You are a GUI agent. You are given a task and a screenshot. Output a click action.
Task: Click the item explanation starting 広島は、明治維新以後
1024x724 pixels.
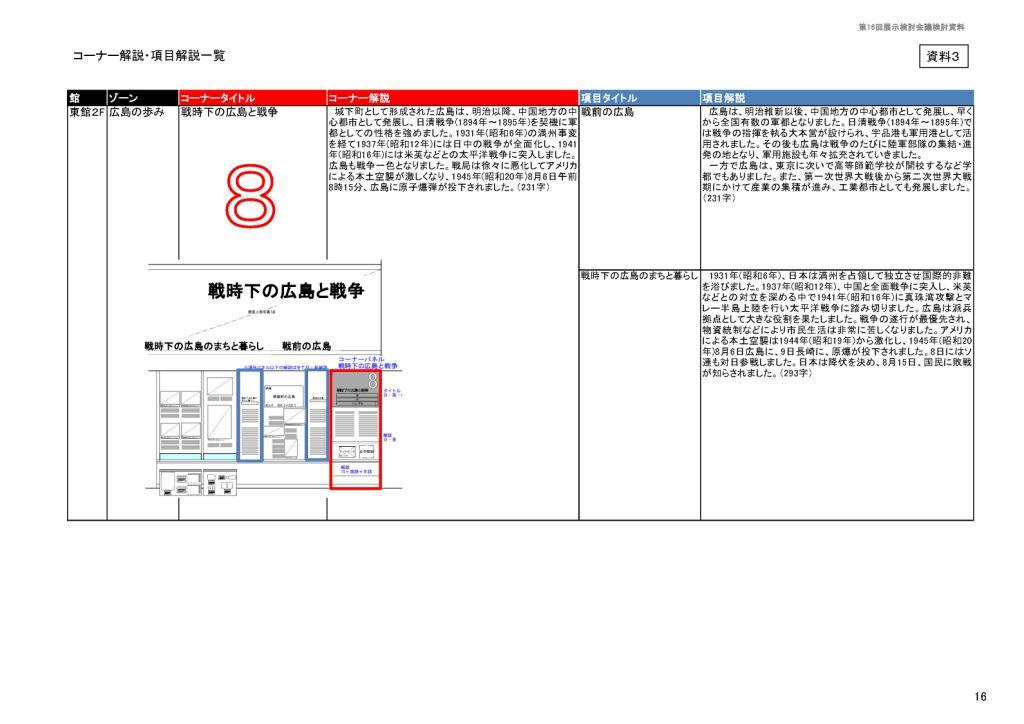point(837,155)
